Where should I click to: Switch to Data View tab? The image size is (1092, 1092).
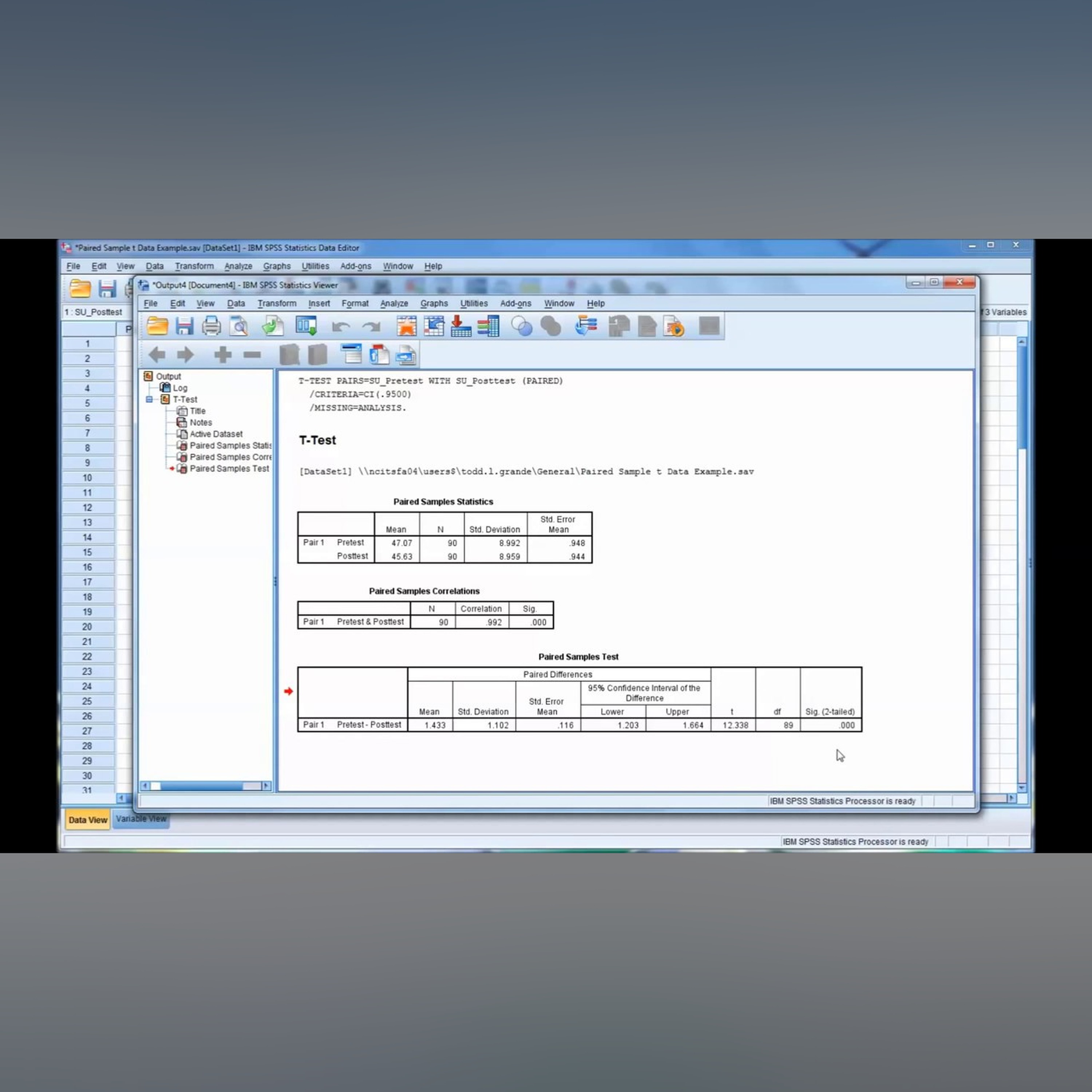pyautogui.click(x=88, y=820)
